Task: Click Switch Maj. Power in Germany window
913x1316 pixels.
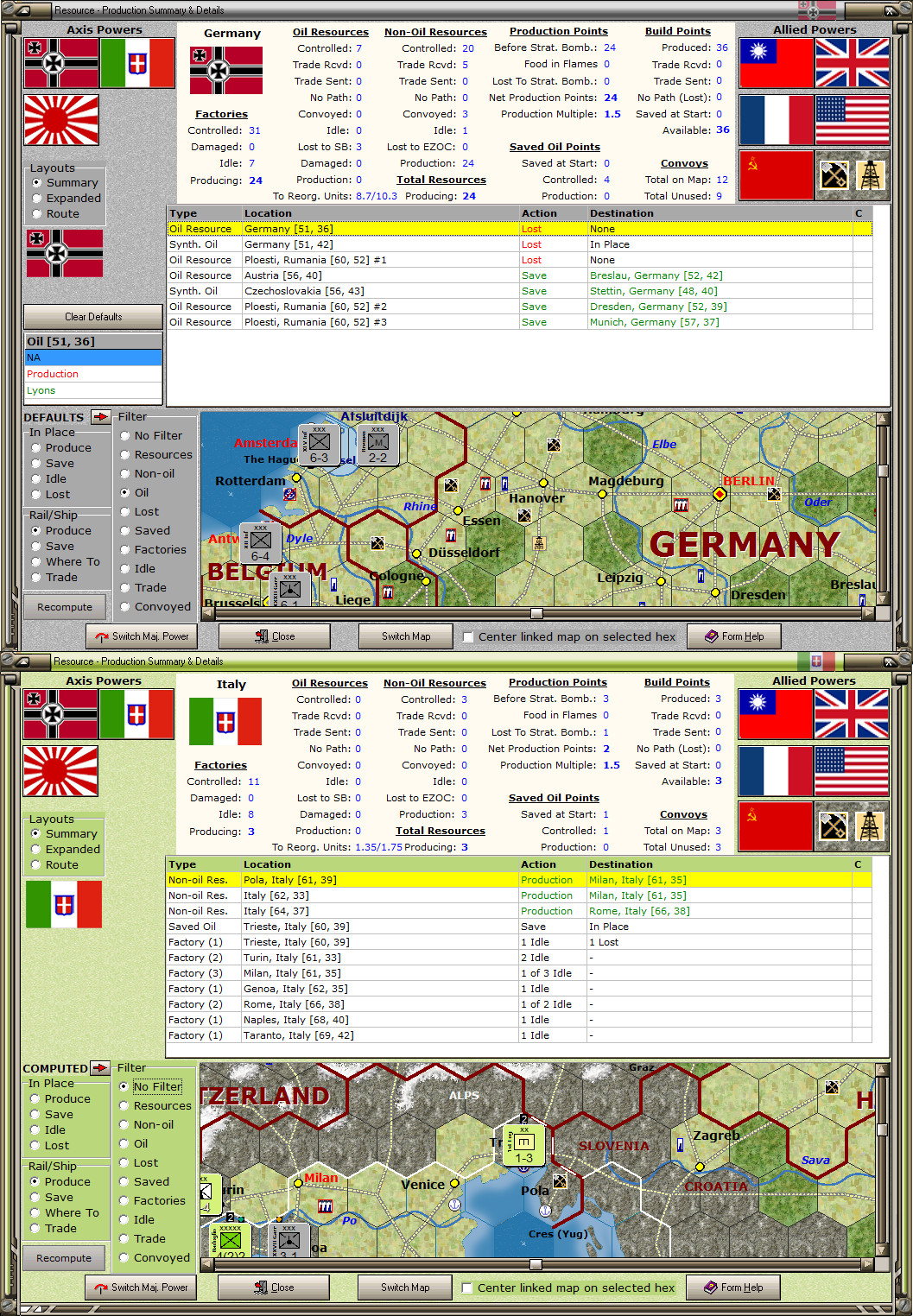Action: [142, 636]
